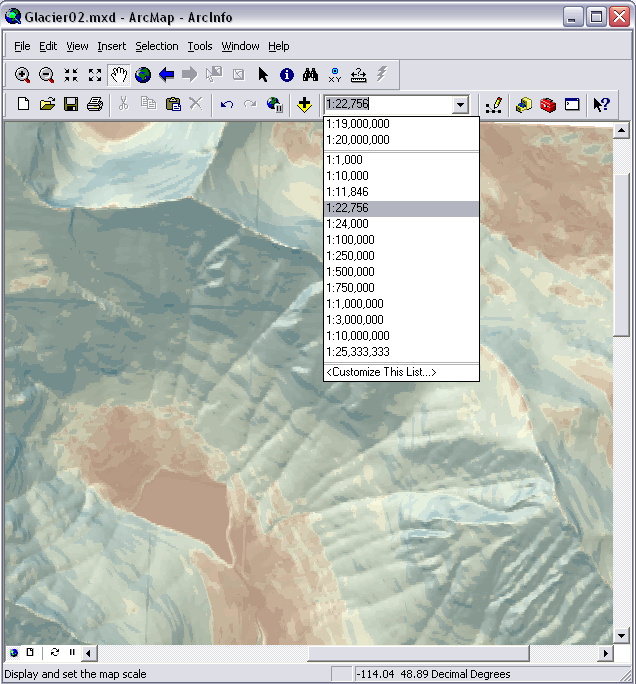
Task: Open the Find binoculars tool
Action: click(x=311, y=75)
